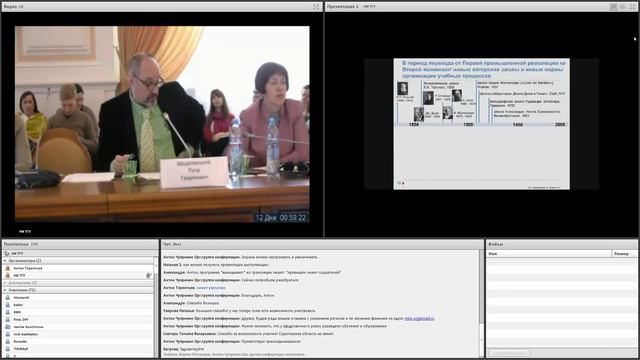Select organizer Антон Терентьев in attendee list
Viewport: 640px width, 360px height.
click(78, 268)
